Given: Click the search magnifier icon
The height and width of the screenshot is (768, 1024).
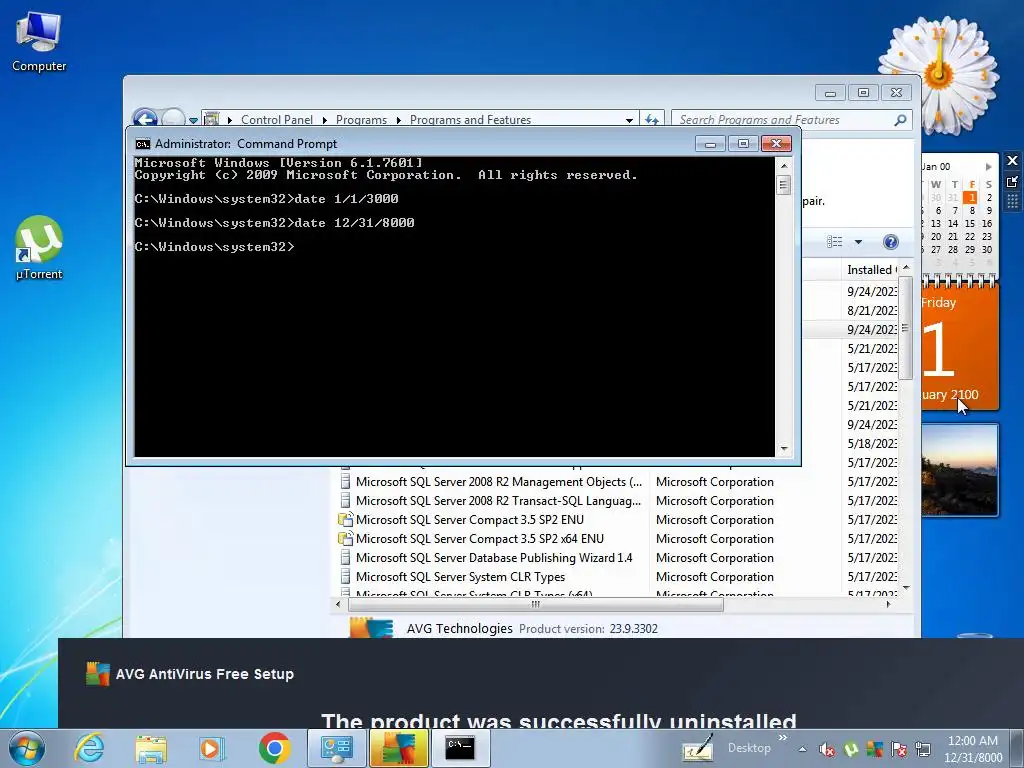Looking at the screenshot, I should click(x=901, y=120).
